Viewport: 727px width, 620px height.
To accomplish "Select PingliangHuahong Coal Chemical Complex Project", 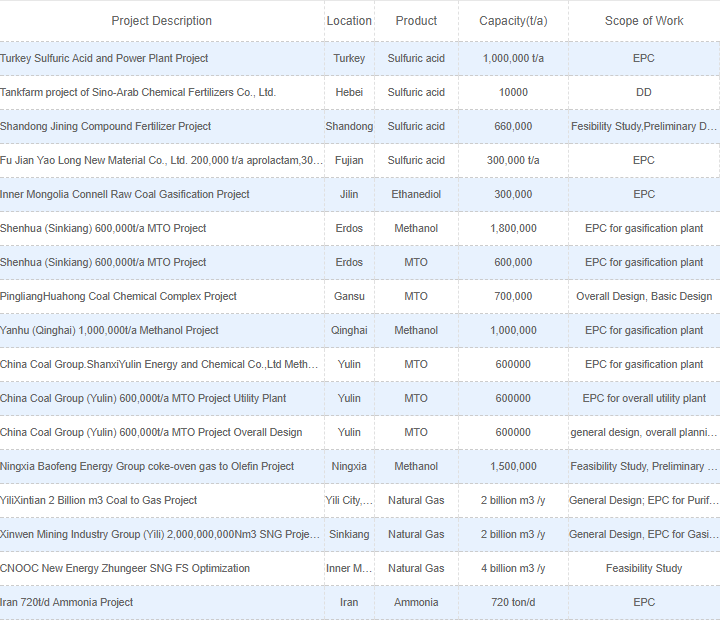I will tap(118, 296).
